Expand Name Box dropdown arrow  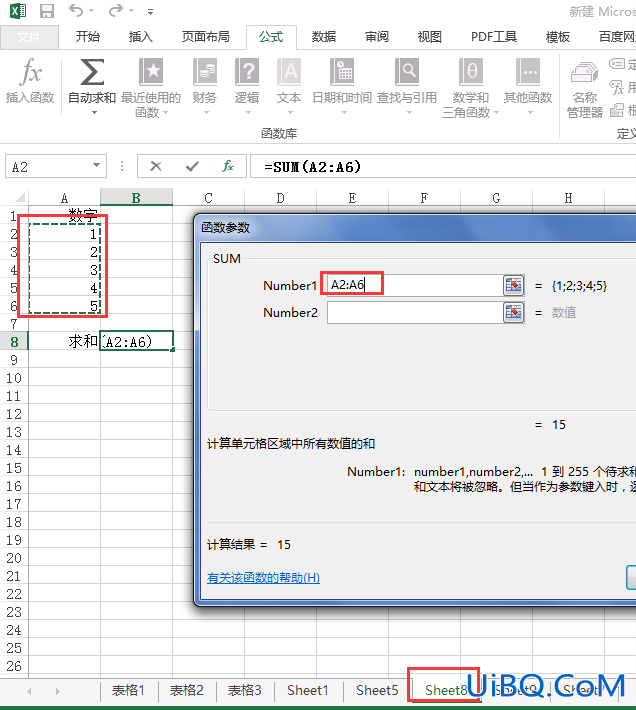[x=96, y=165]
